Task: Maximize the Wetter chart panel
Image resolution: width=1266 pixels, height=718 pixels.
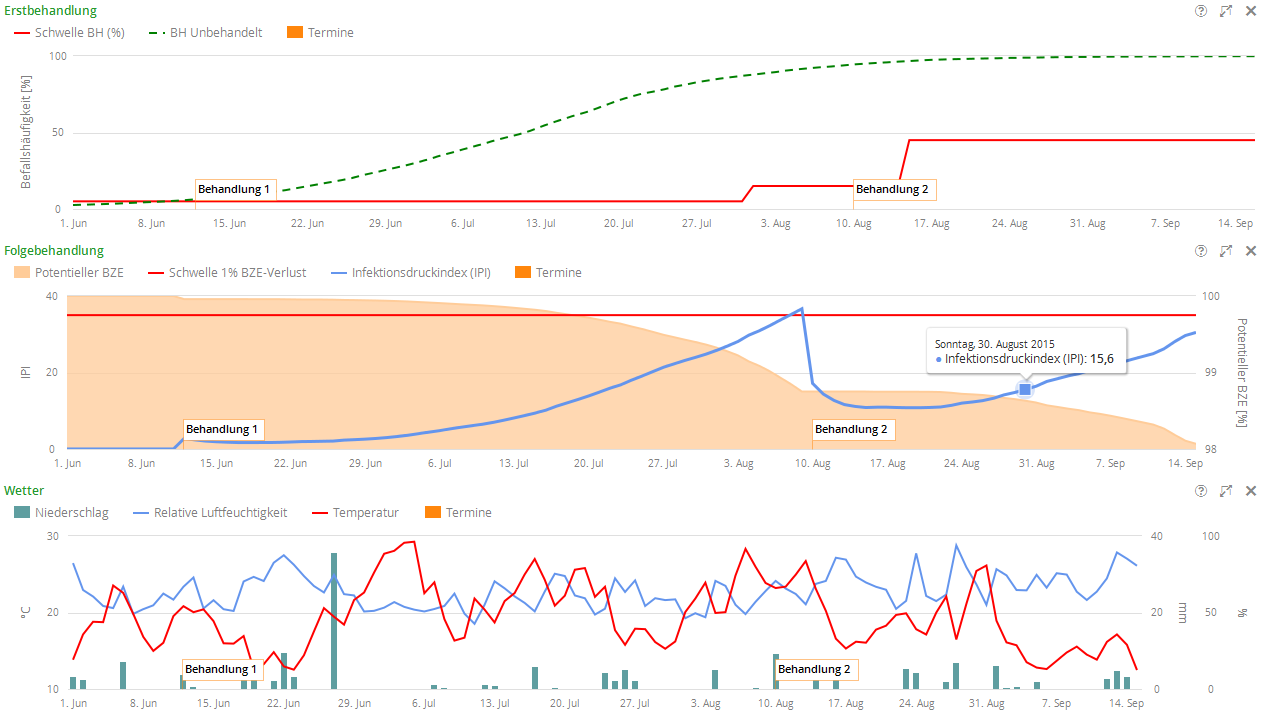Action: [x=1226, y=491]
